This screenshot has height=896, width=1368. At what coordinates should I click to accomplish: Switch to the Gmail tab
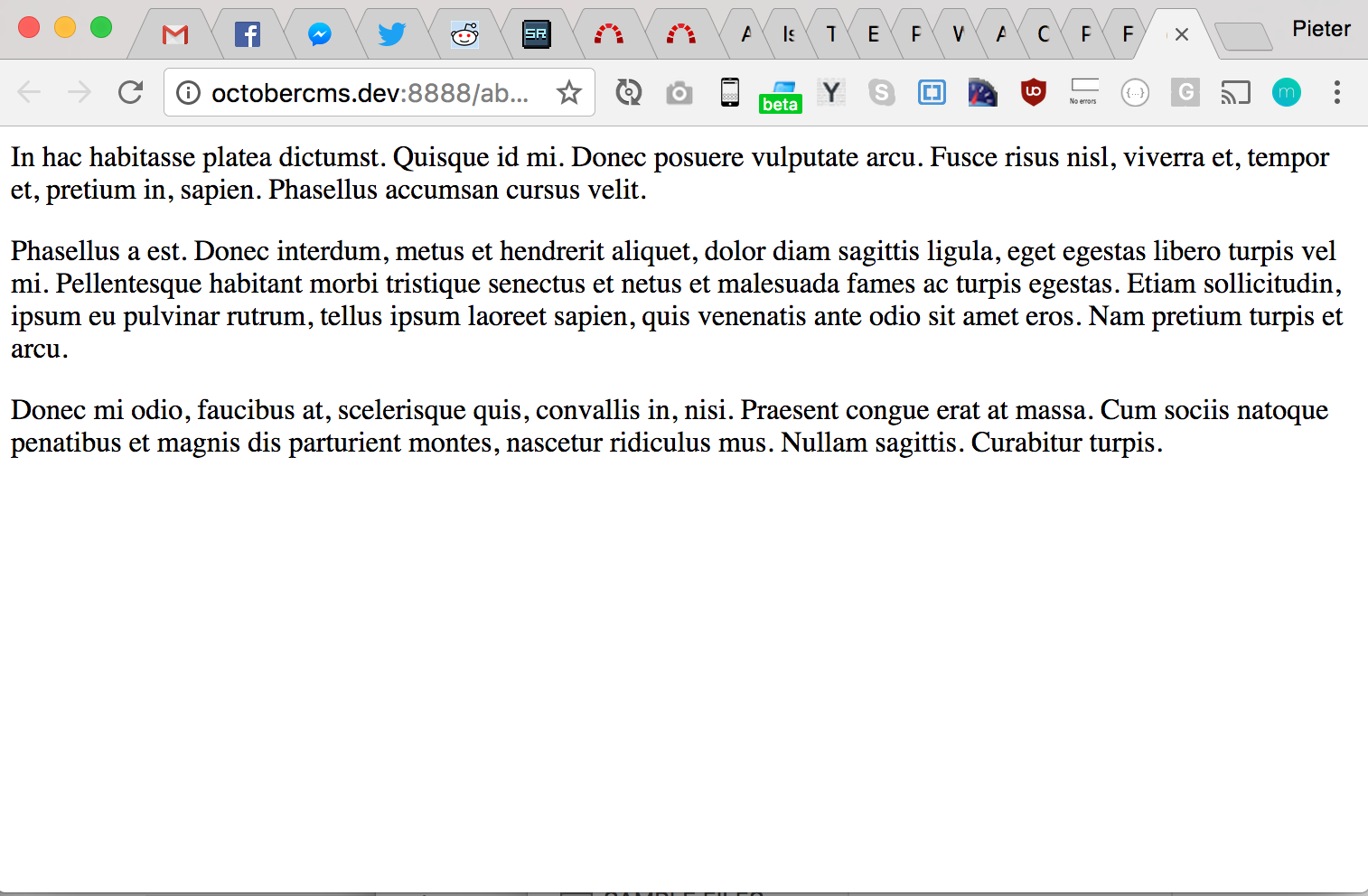175,35
